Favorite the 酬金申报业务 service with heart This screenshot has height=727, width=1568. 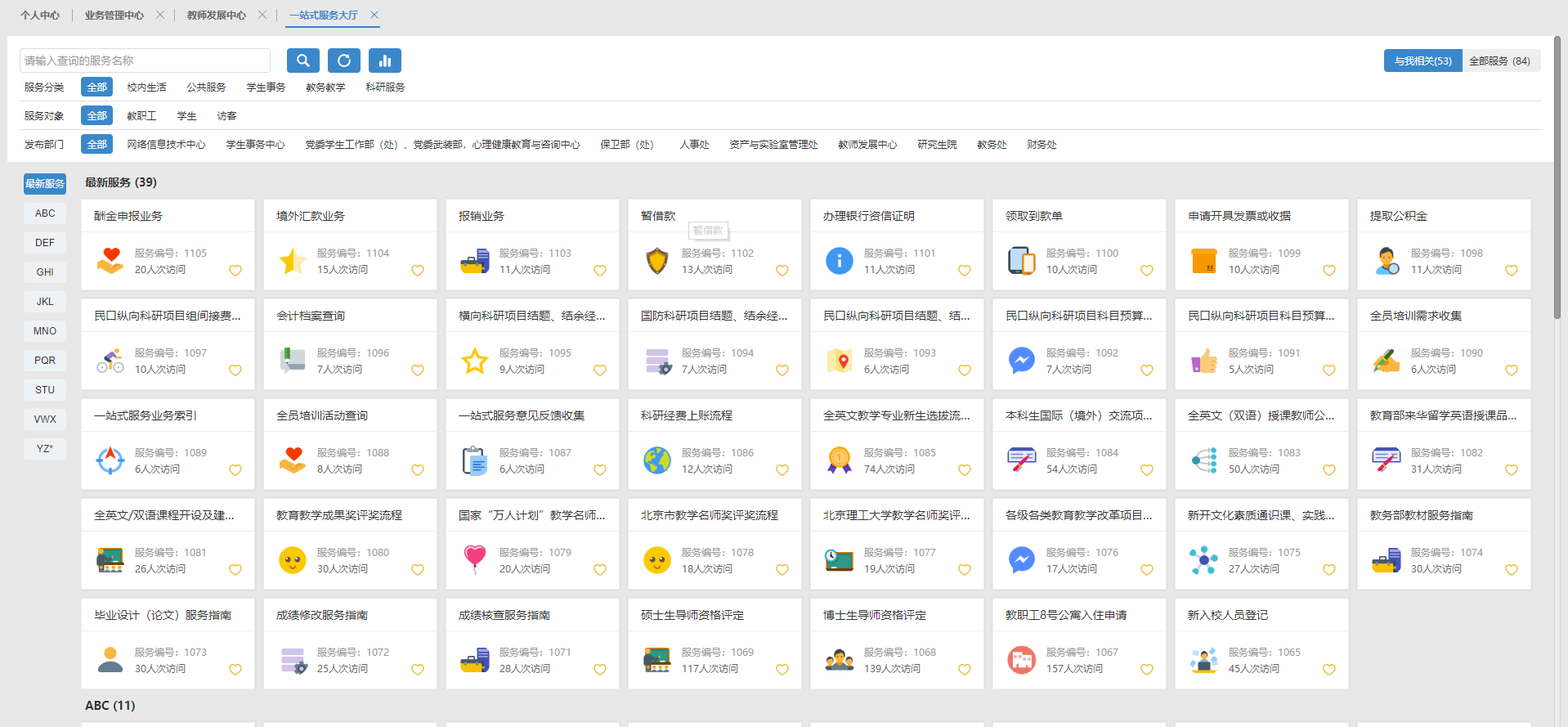[235, 271]
